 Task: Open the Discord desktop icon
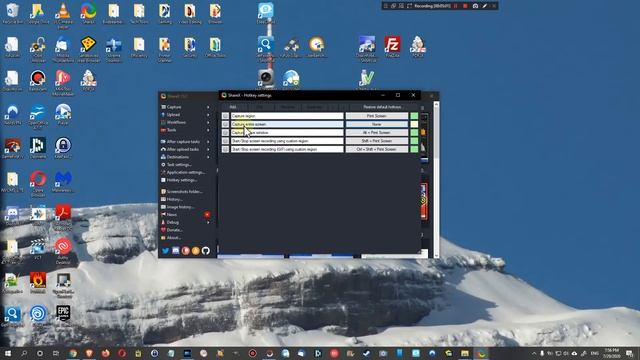tap(12, 216)
